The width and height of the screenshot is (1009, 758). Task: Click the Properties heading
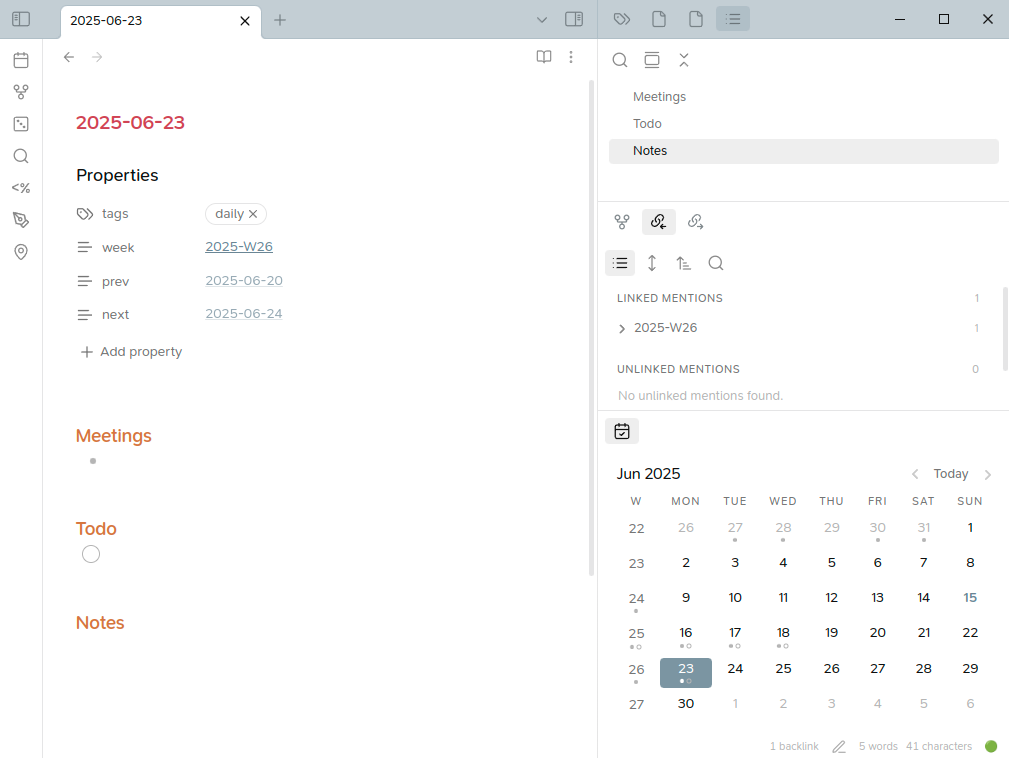(117, 176)
